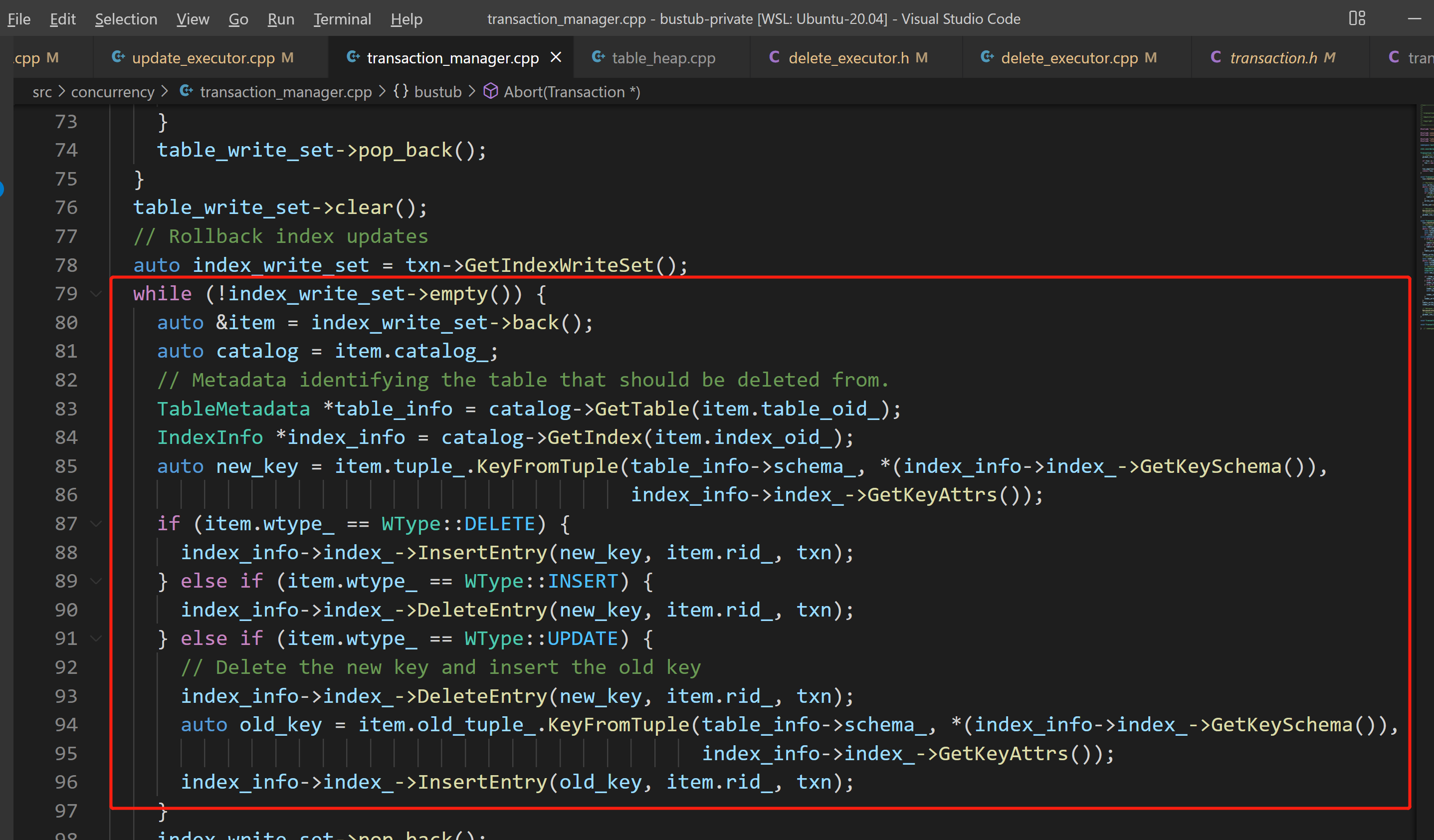Click the bustub namespace braces icon in breadcrumb
1434x840 pixels.
(x=401, y=92)
